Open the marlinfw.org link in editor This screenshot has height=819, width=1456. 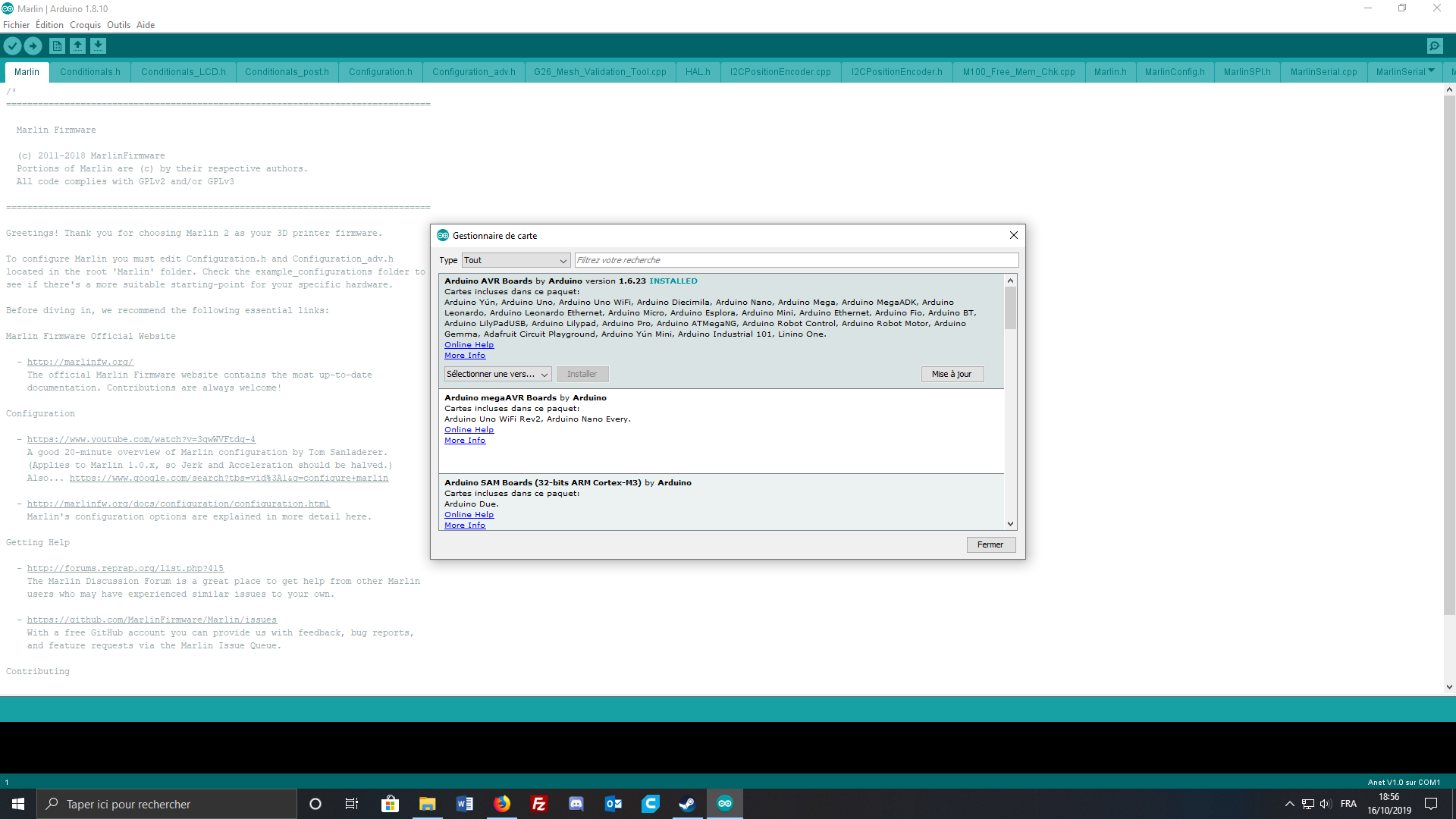click(80, 362)
